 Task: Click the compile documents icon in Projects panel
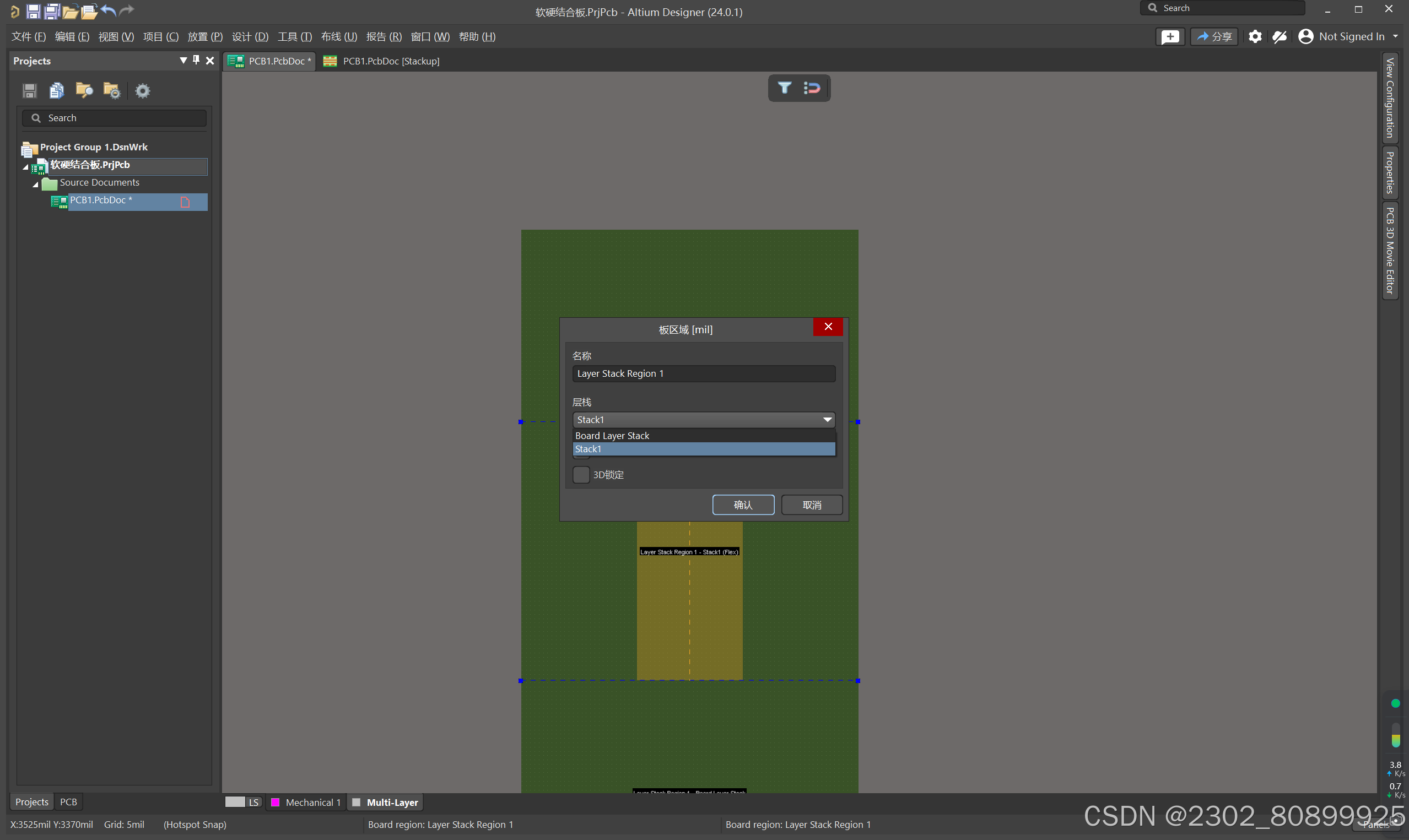click(x=57, y=90)
